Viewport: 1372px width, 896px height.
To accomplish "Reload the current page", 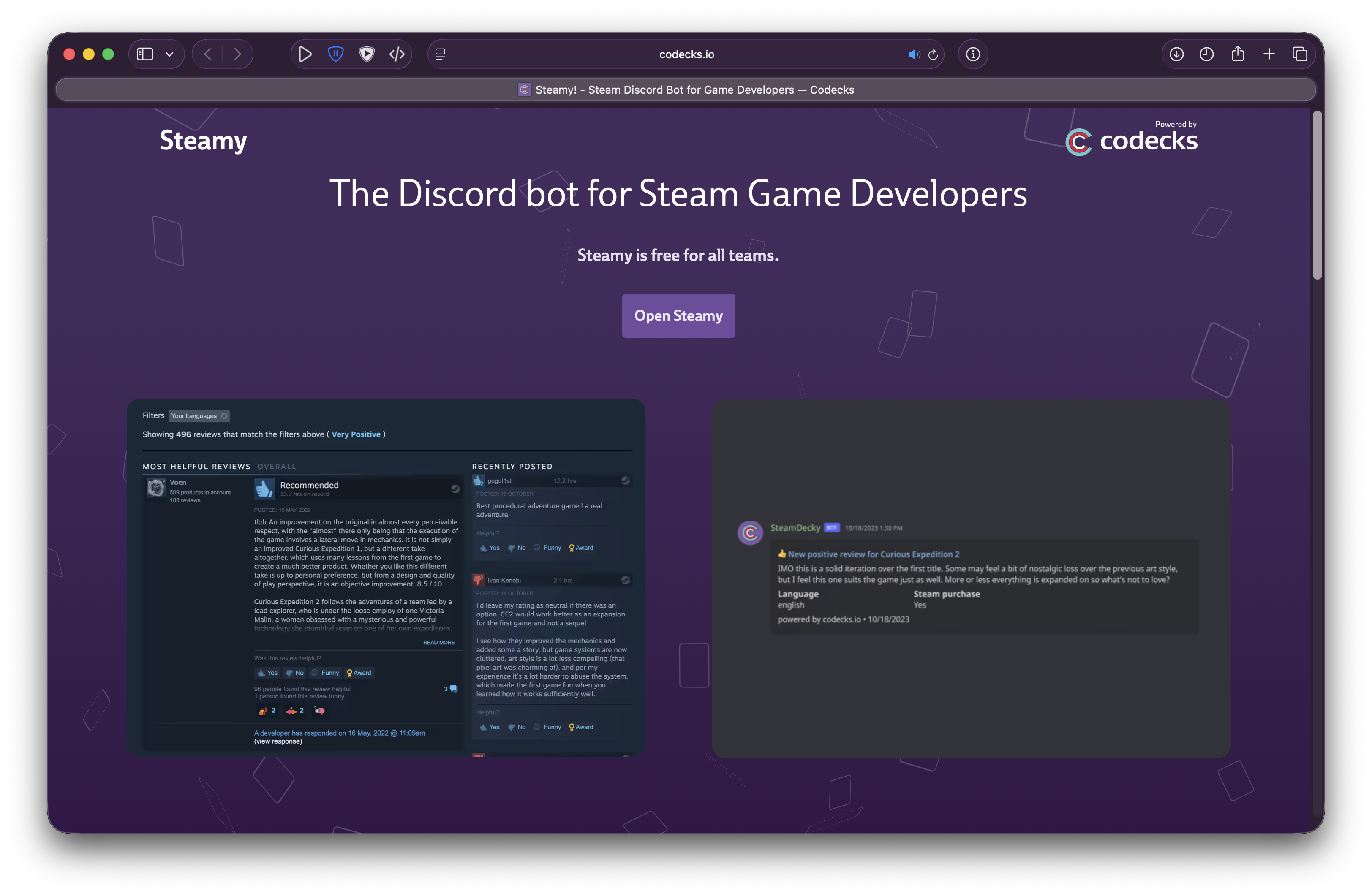I will 933,54.
